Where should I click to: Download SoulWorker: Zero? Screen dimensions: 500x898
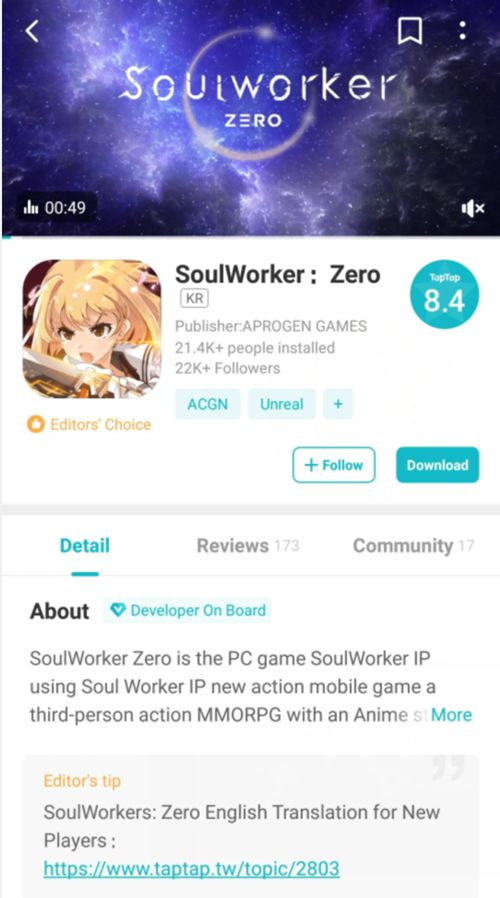438,465
